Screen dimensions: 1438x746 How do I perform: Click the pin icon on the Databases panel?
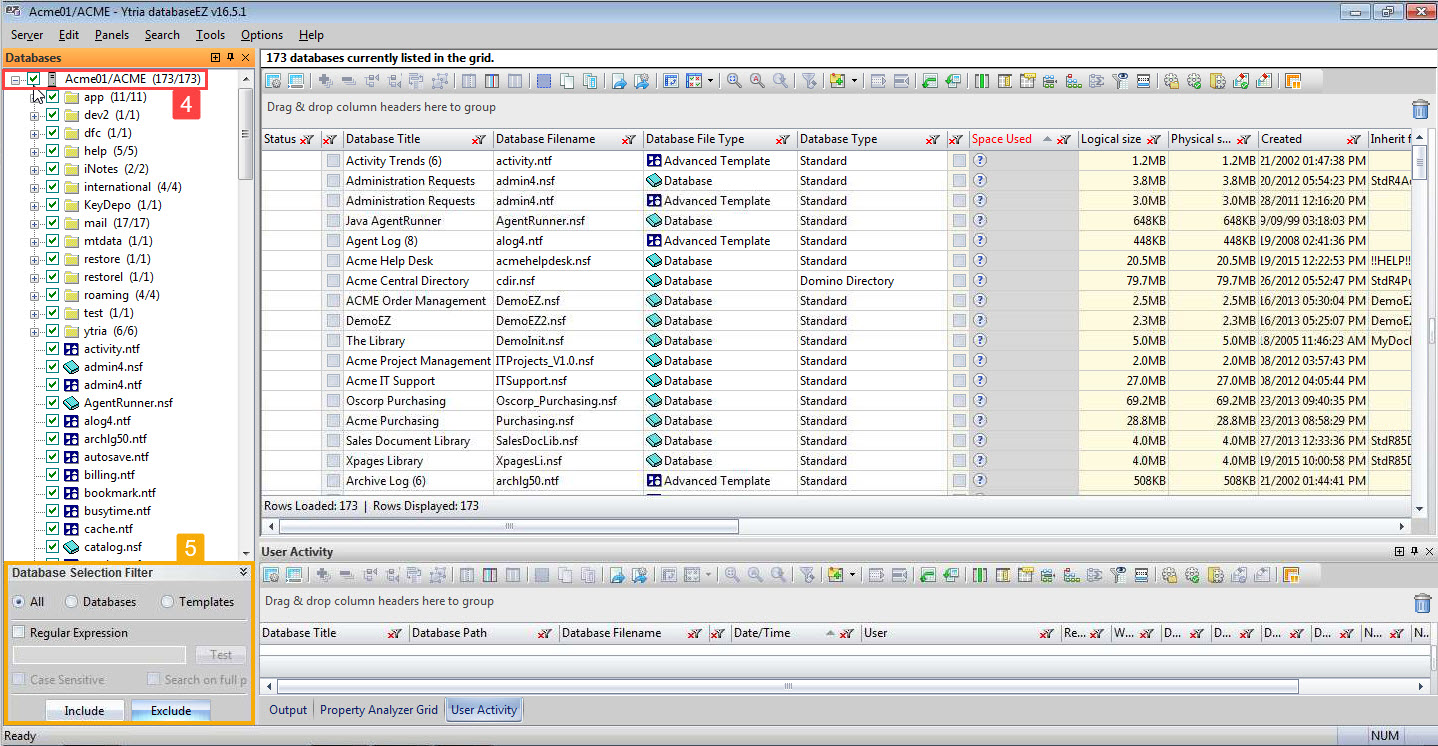tap(228, 57)
